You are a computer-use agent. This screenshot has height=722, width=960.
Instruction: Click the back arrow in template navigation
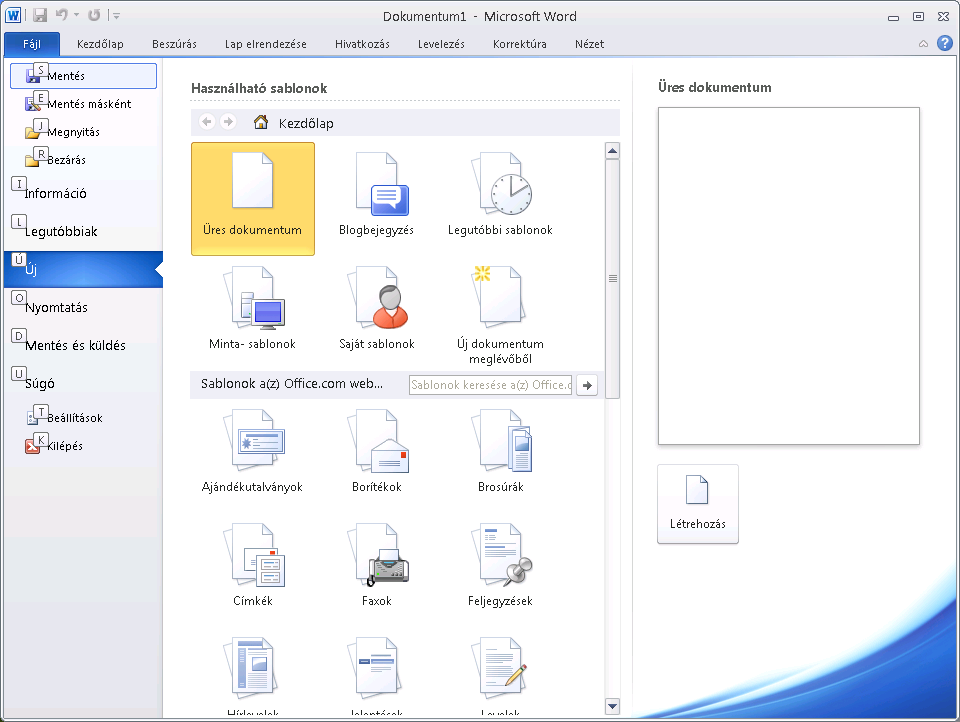(207, 122)
